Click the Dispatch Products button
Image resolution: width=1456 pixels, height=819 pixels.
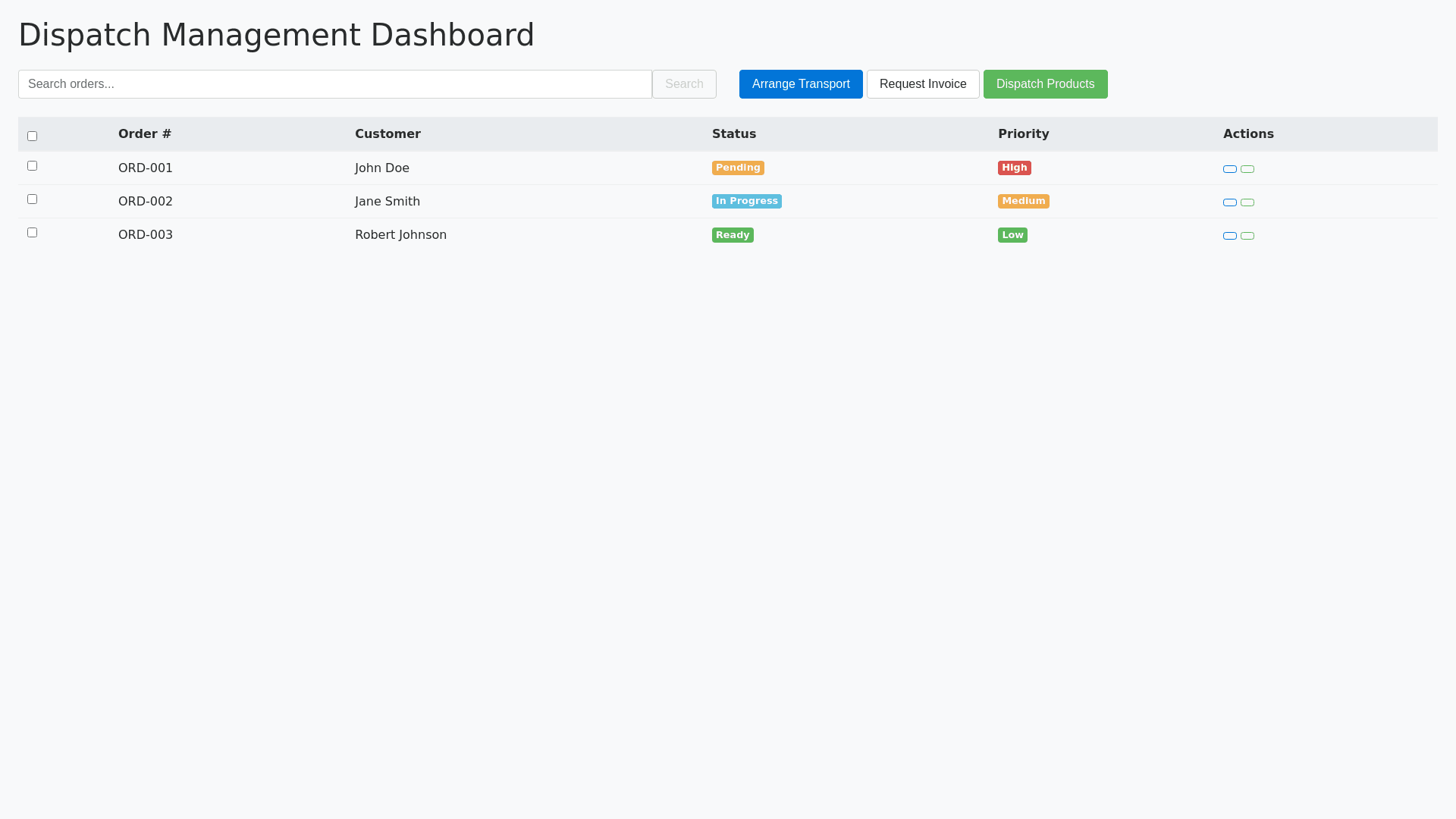click(1045, 84)
